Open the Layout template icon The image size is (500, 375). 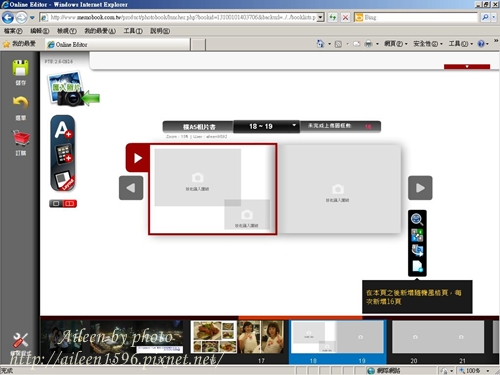pos(64,180)
